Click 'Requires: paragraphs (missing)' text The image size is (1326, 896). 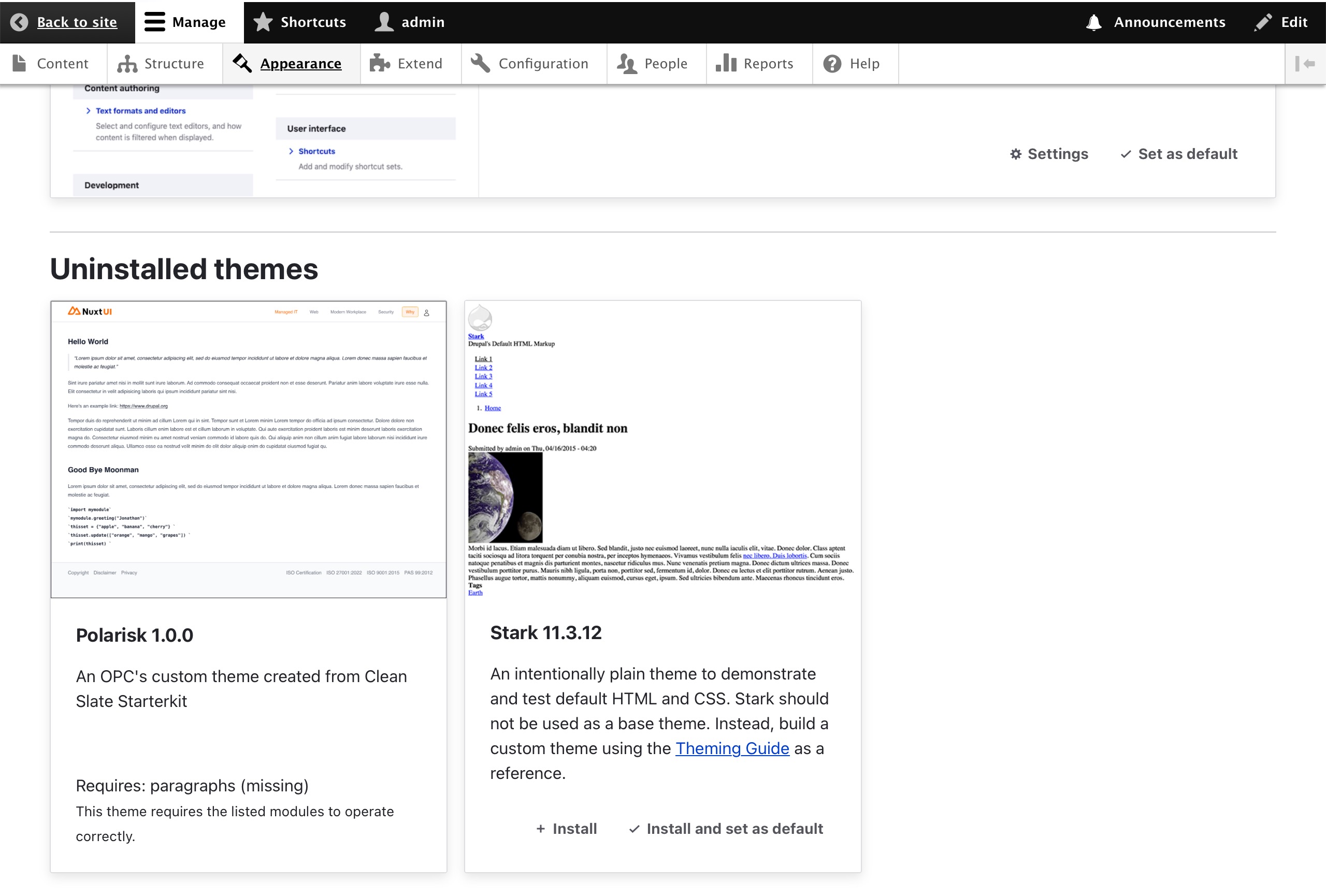click(192, 786)
